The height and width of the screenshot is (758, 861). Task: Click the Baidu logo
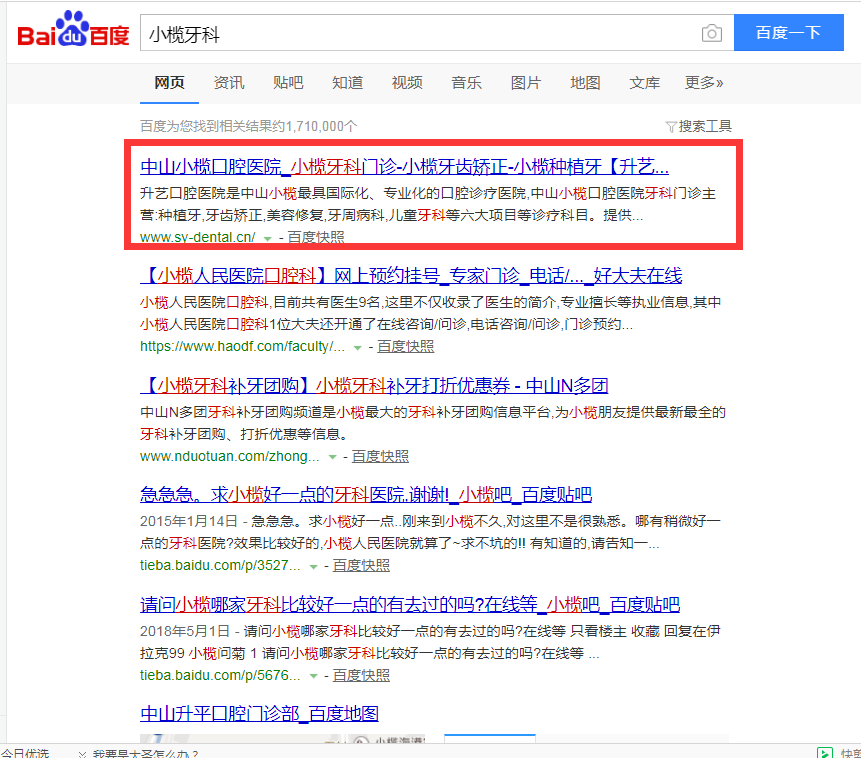click(x=74, y=30)
